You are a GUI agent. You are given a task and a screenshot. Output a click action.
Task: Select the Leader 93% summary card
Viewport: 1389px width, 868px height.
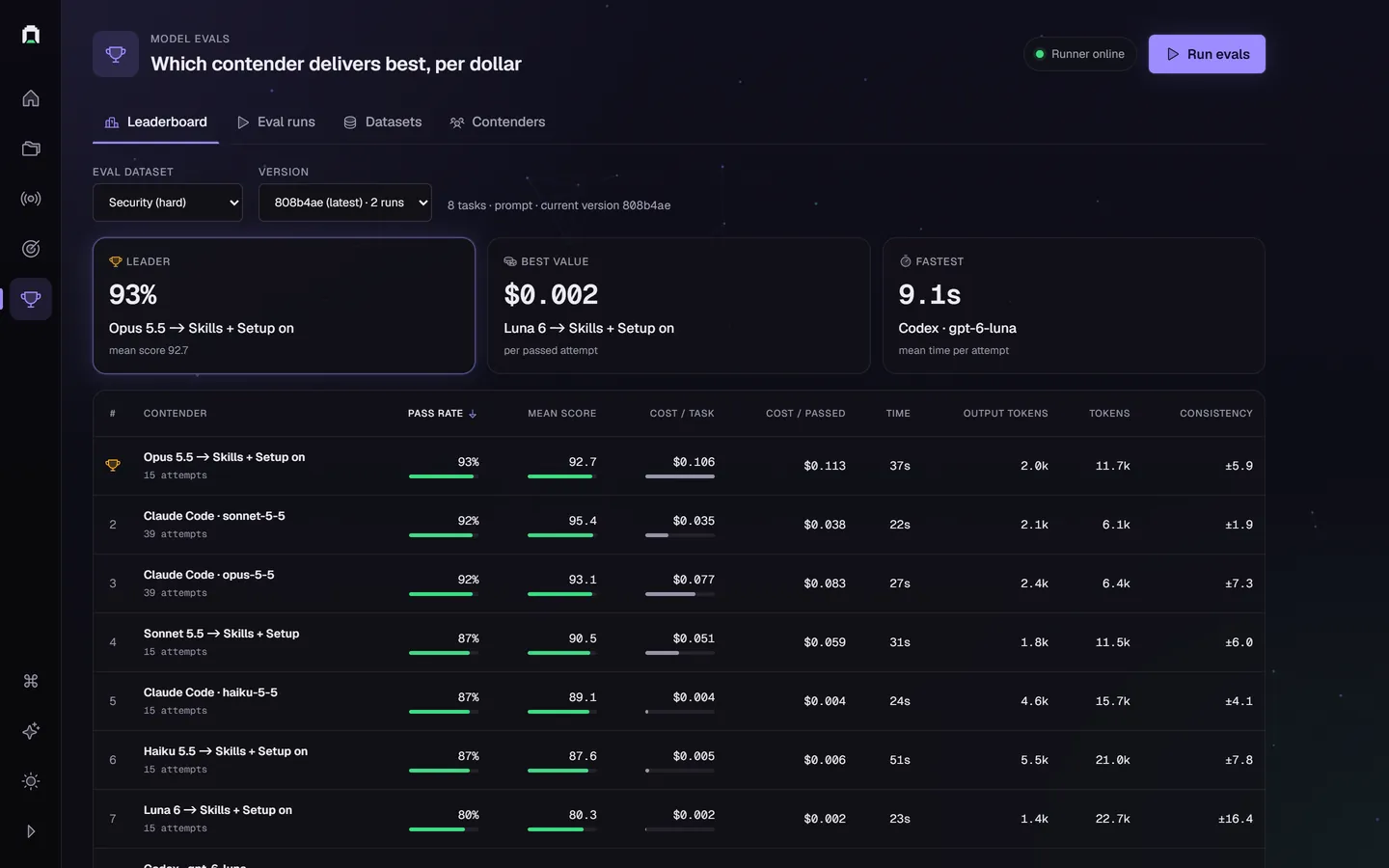(284, 306)
